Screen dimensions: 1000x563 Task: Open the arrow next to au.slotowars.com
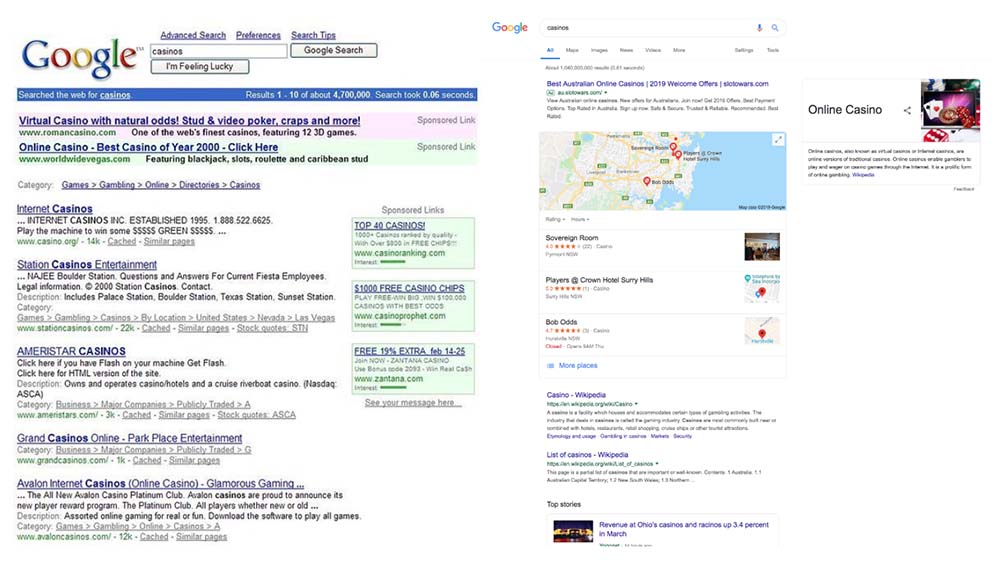click(x=605, y=93)
